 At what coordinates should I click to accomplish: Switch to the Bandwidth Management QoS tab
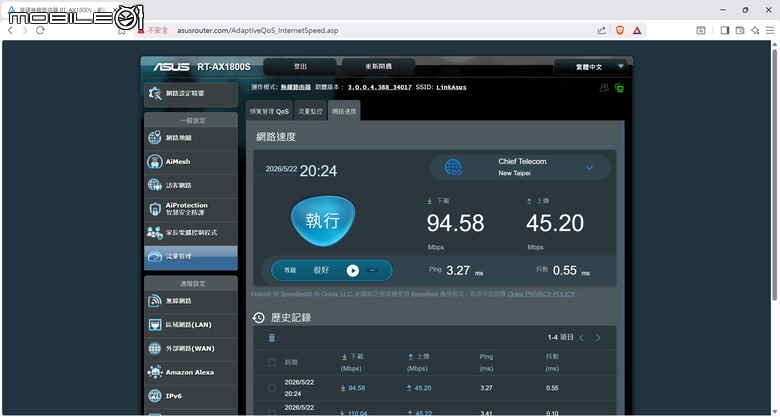[x=269, y=111]
